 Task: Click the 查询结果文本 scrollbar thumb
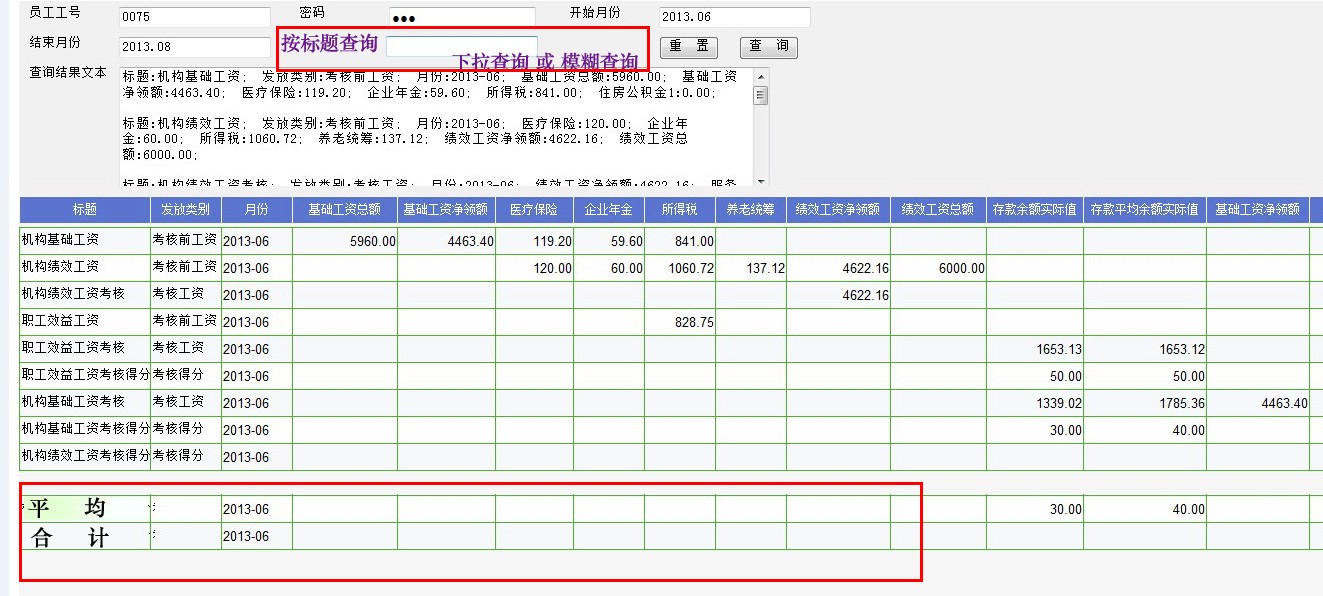pos(761,95)
